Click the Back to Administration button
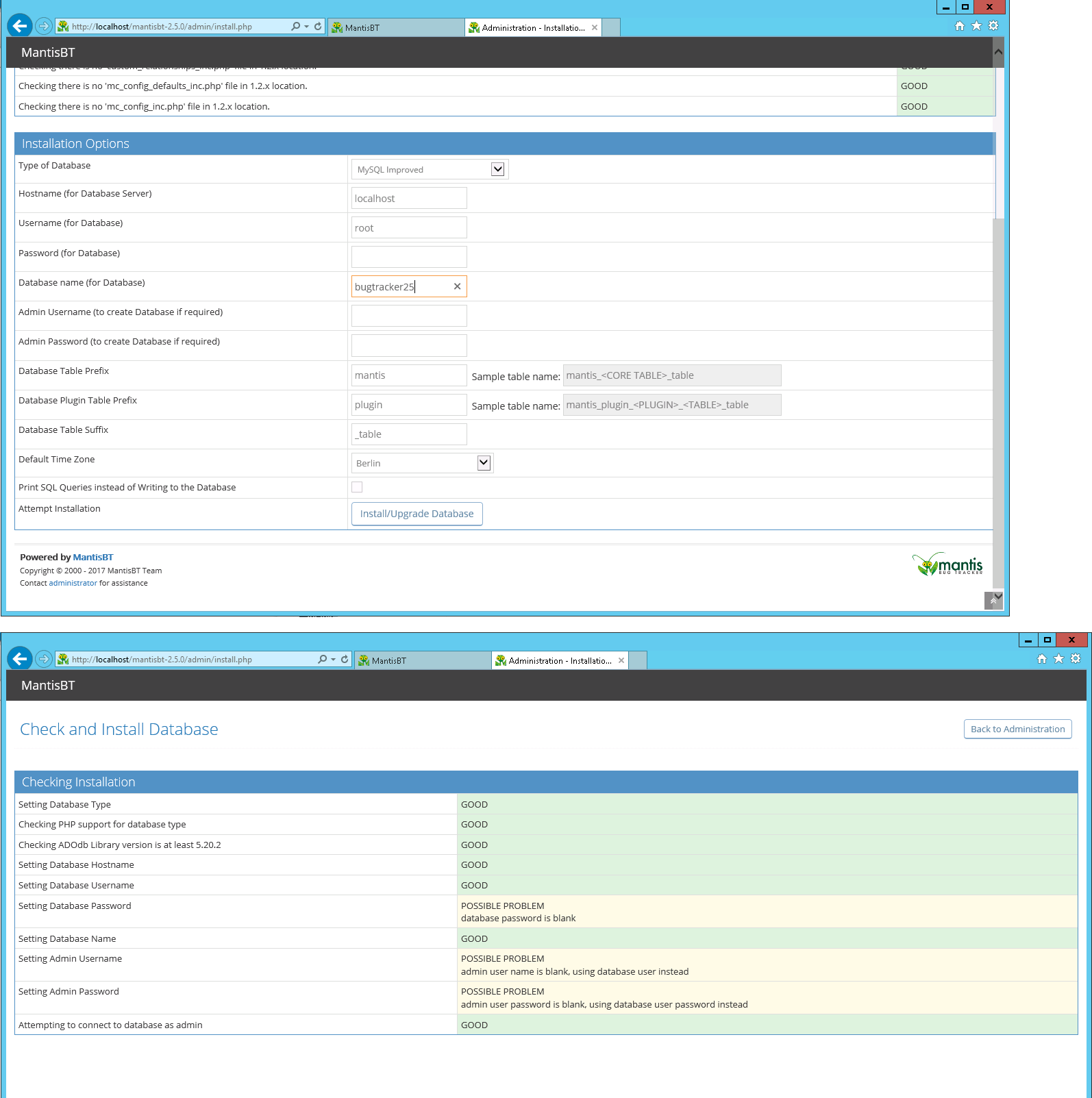Viewport: 1092px width, 1098px height. [1017, 729]
